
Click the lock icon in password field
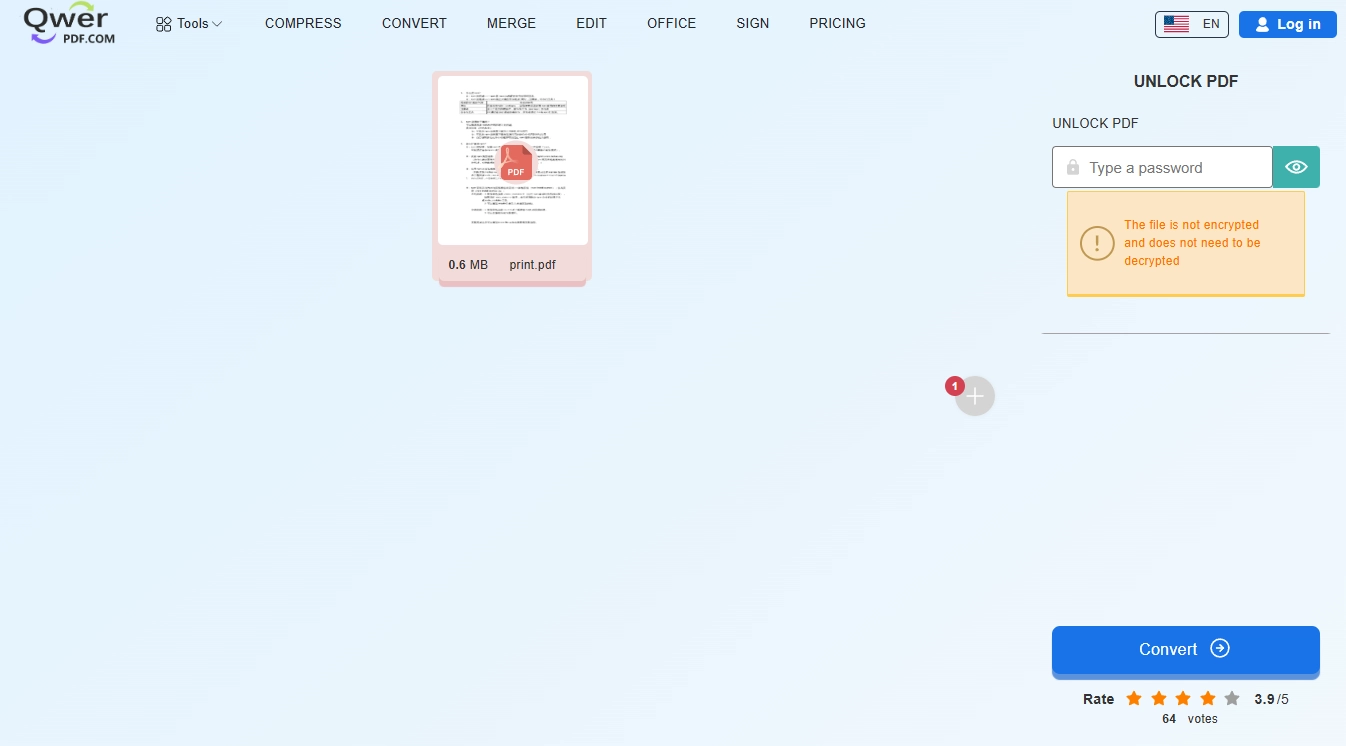(x=1073, y=167)
